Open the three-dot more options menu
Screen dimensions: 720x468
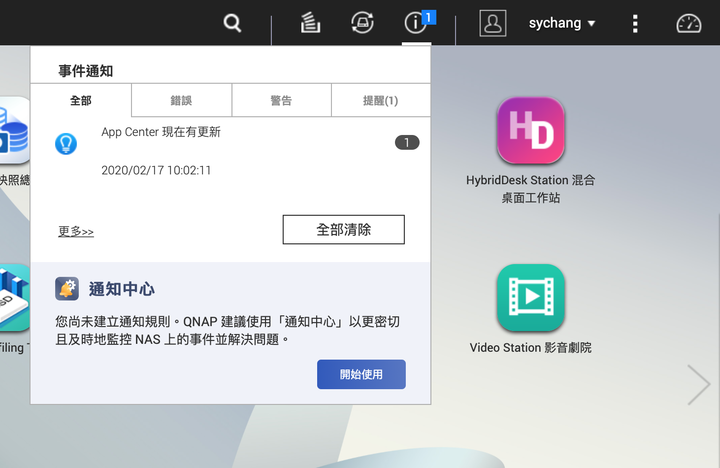635,23
